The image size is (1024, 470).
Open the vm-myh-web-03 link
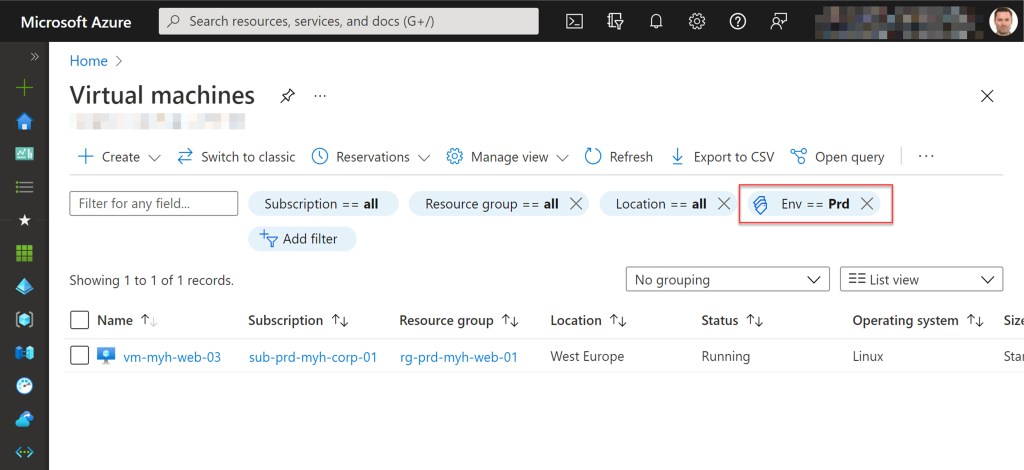pyautogui.click(x=172, y=357)
